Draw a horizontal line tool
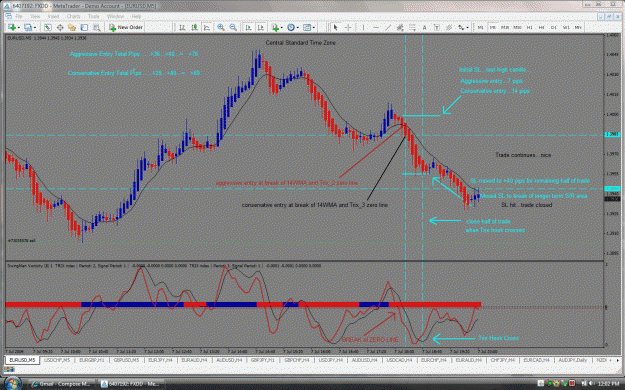 coord(375,27)
